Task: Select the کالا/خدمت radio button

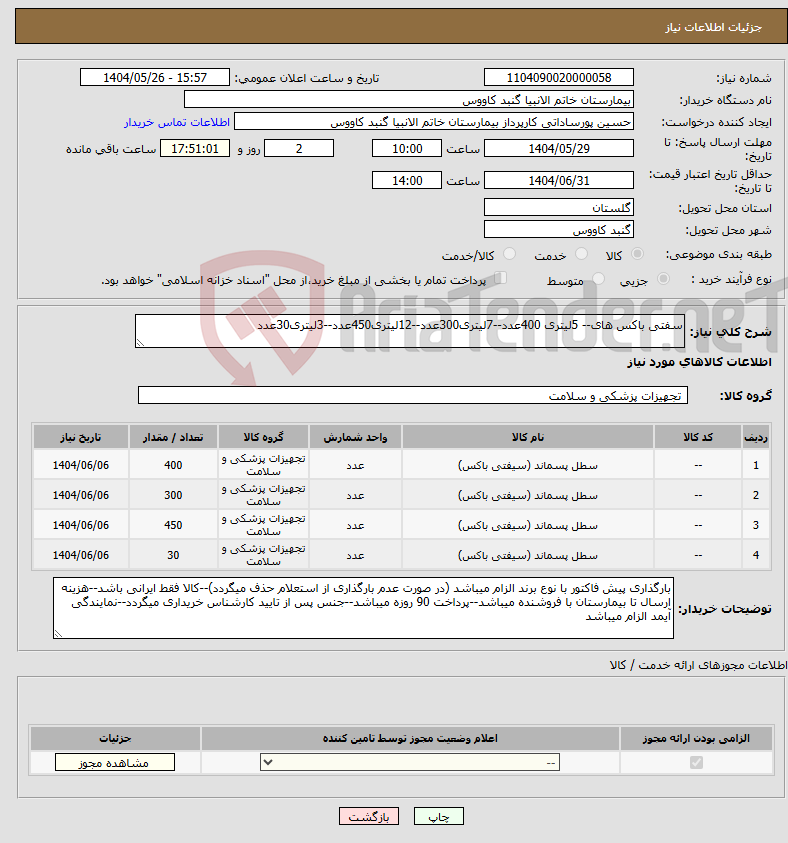Action: [509, 254]
